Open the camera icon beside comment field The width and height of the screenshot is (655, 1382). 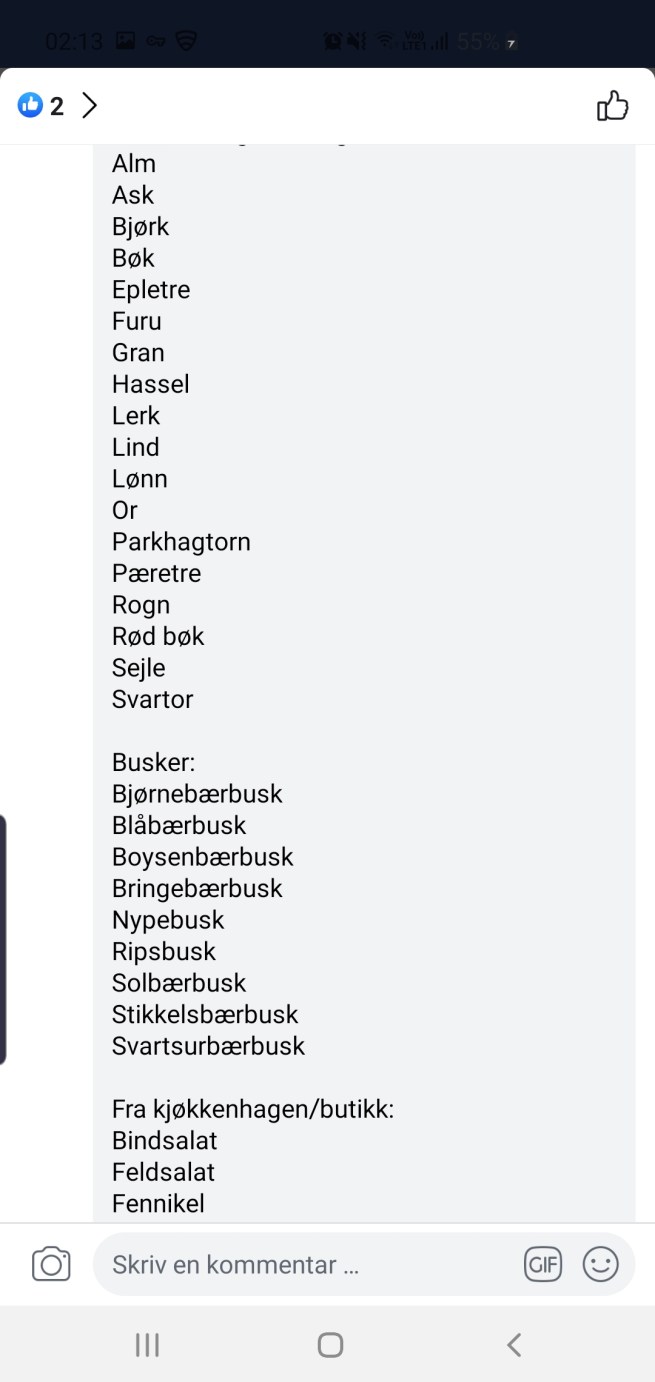pyautogui.click(x=50, y=1264)
